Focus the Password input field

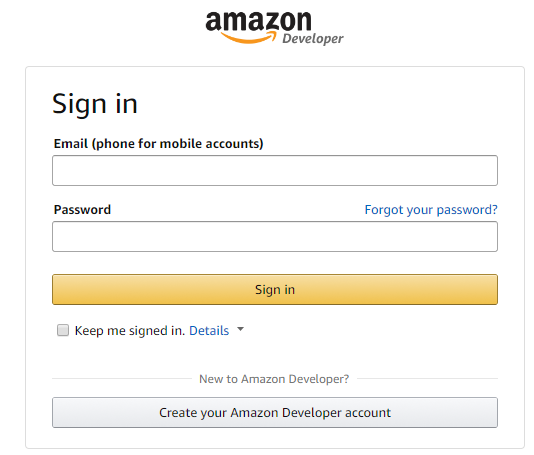point(275,236)
